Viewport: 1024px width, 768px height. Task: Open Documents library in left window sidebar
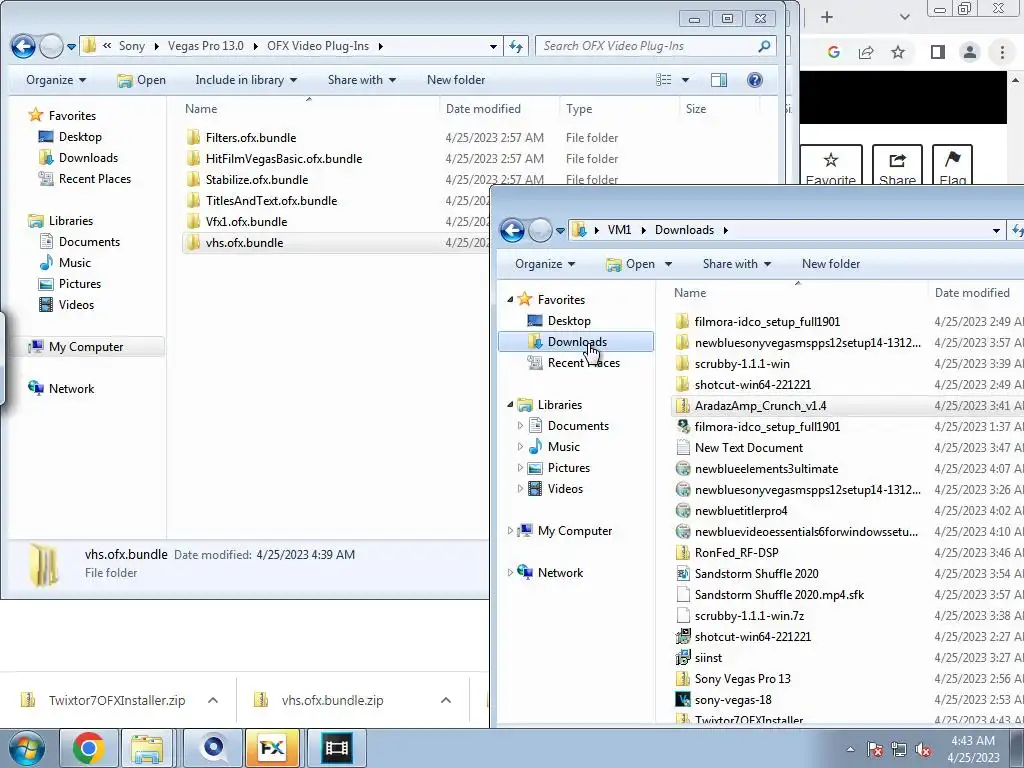pos(89,242)
